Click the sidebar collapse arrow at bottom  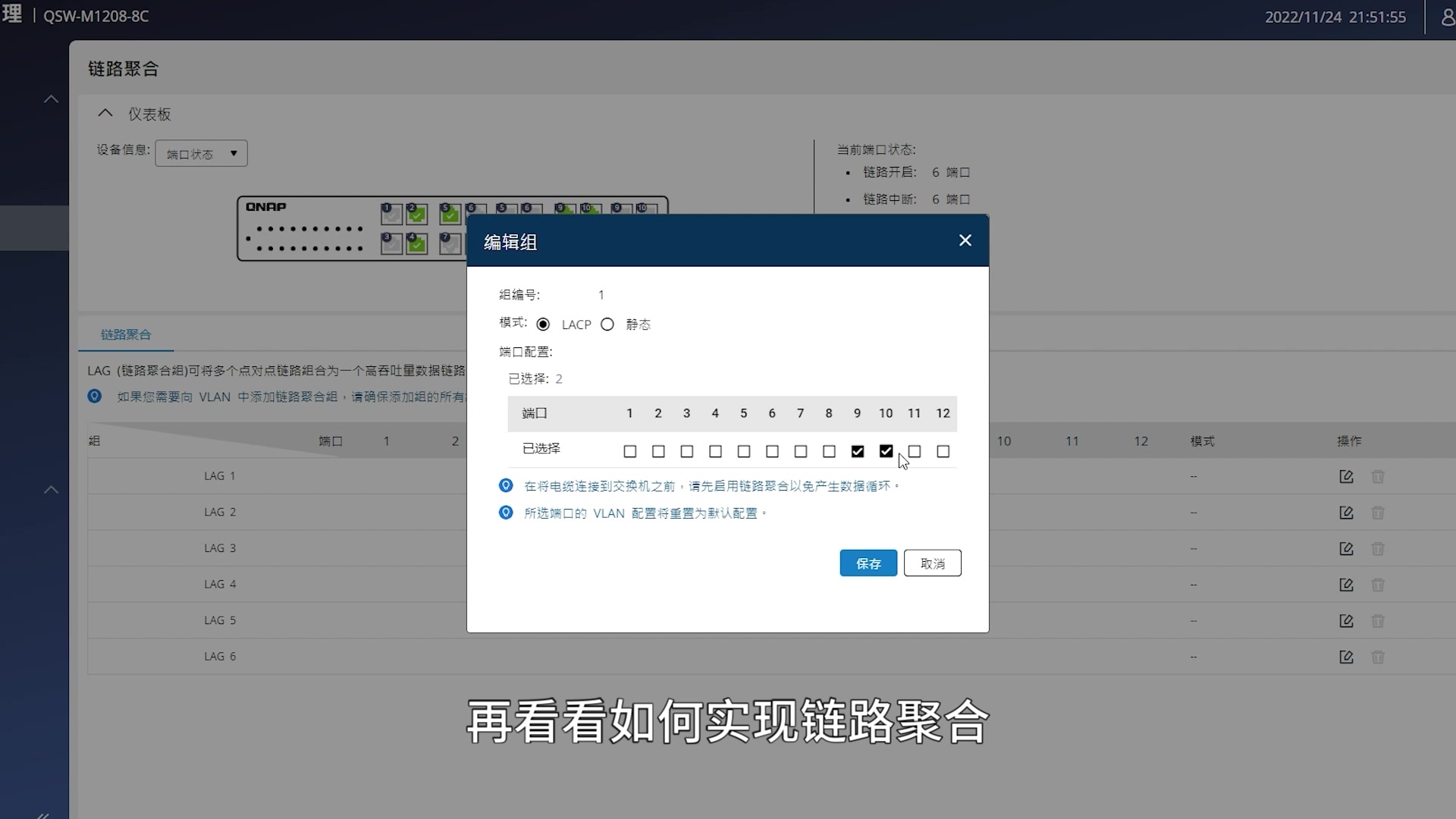[43, 815]
